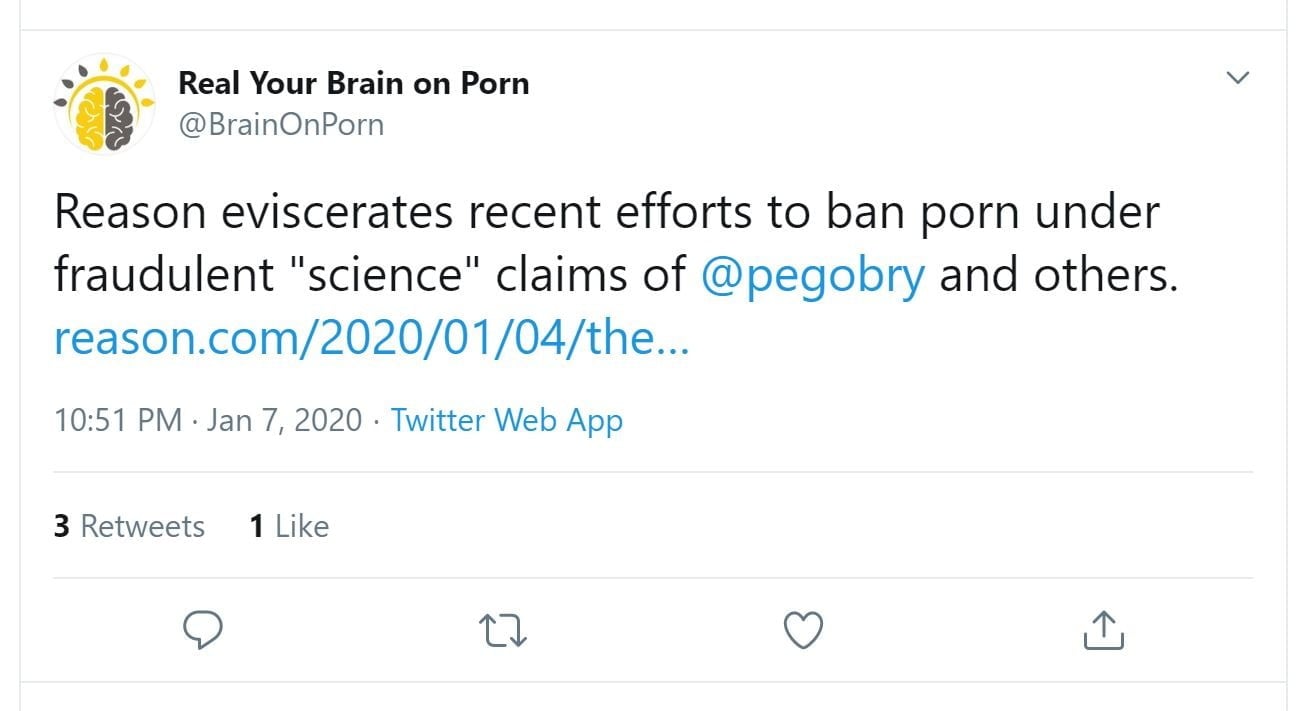This screenshot has height=711, width=1305.
Task: Click the @BrainOnPorn handle
Action: pyautogui.click(x=281, y=125)
